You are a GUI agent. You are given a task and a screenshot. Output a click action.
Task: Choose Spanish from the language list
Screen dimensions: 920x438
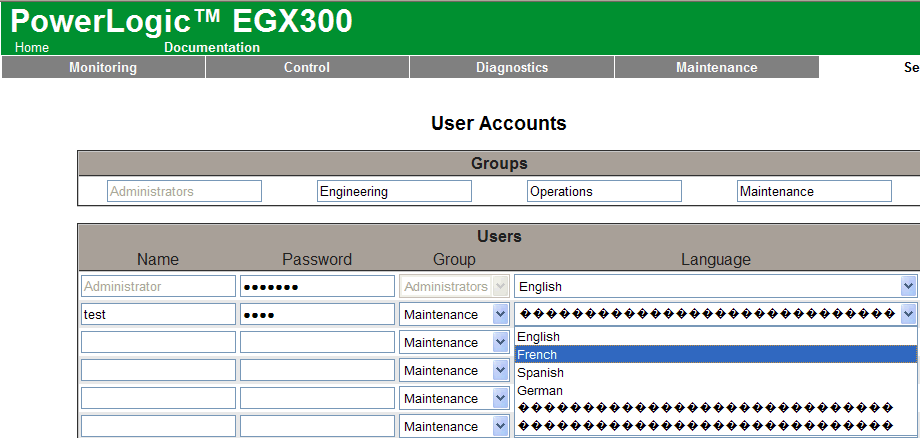pos(715,372)
